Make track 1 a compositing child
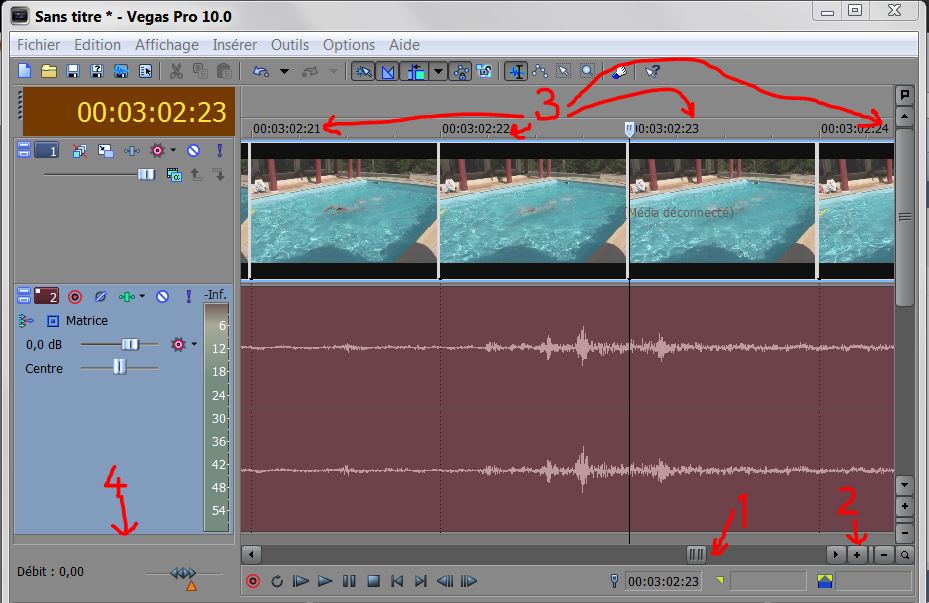This screenshot has height=603, width=929. pyautogui.click(x=219, y=175)
